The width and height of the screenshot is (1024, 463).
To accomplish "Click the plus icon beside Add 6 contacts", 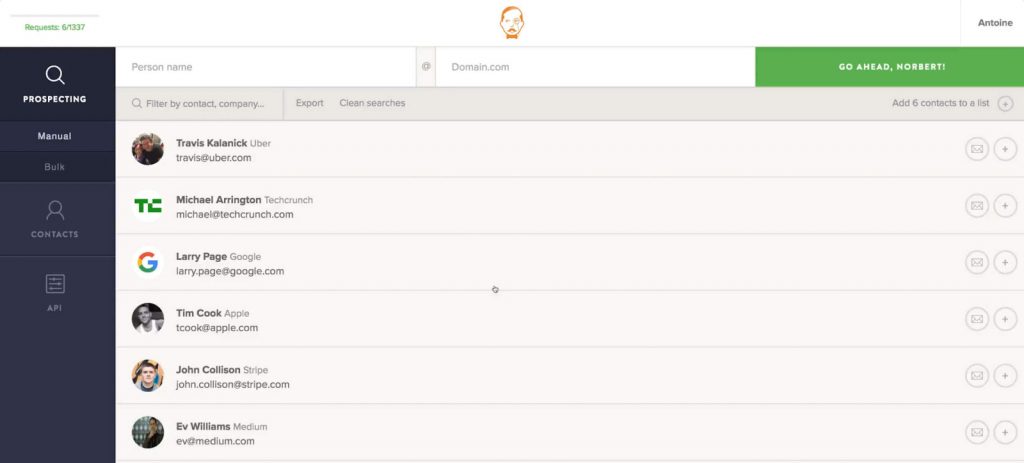I will [x=1005, y=103].
